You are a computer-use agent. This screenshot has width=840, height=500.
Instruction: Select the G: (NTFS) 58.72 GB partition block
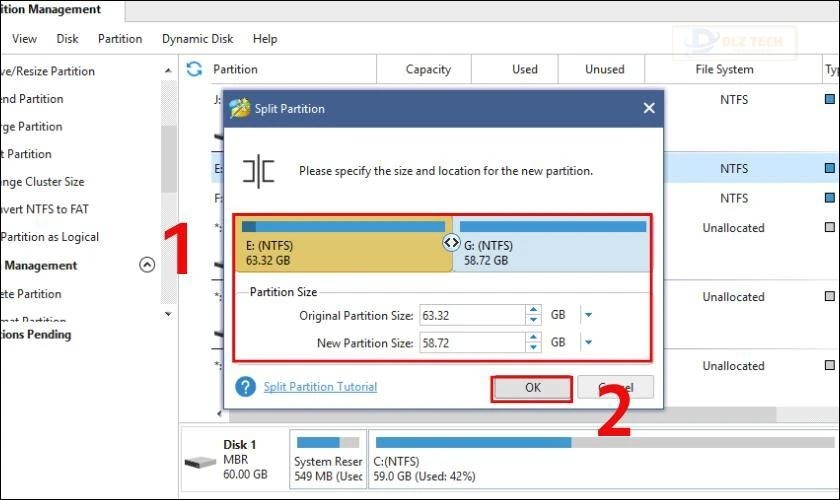tap(552, 244)
